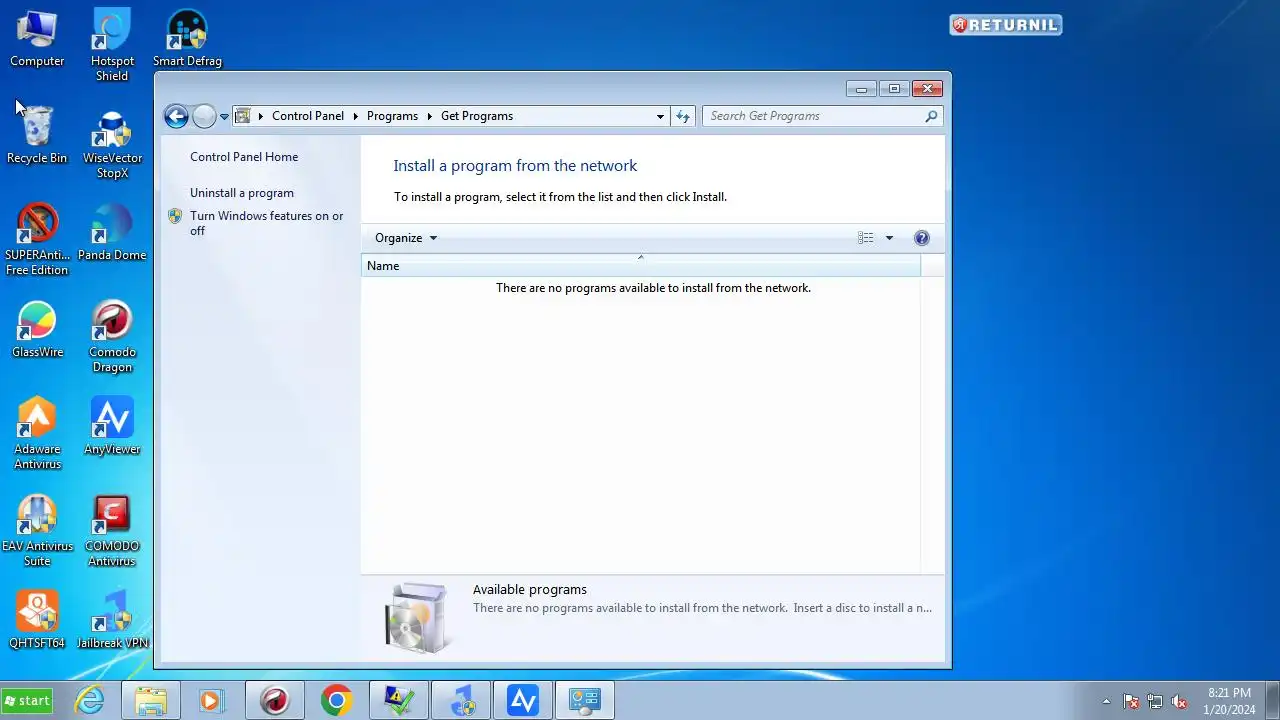Sort by the Name column header
1280x720 pixels.
[640, 266]
